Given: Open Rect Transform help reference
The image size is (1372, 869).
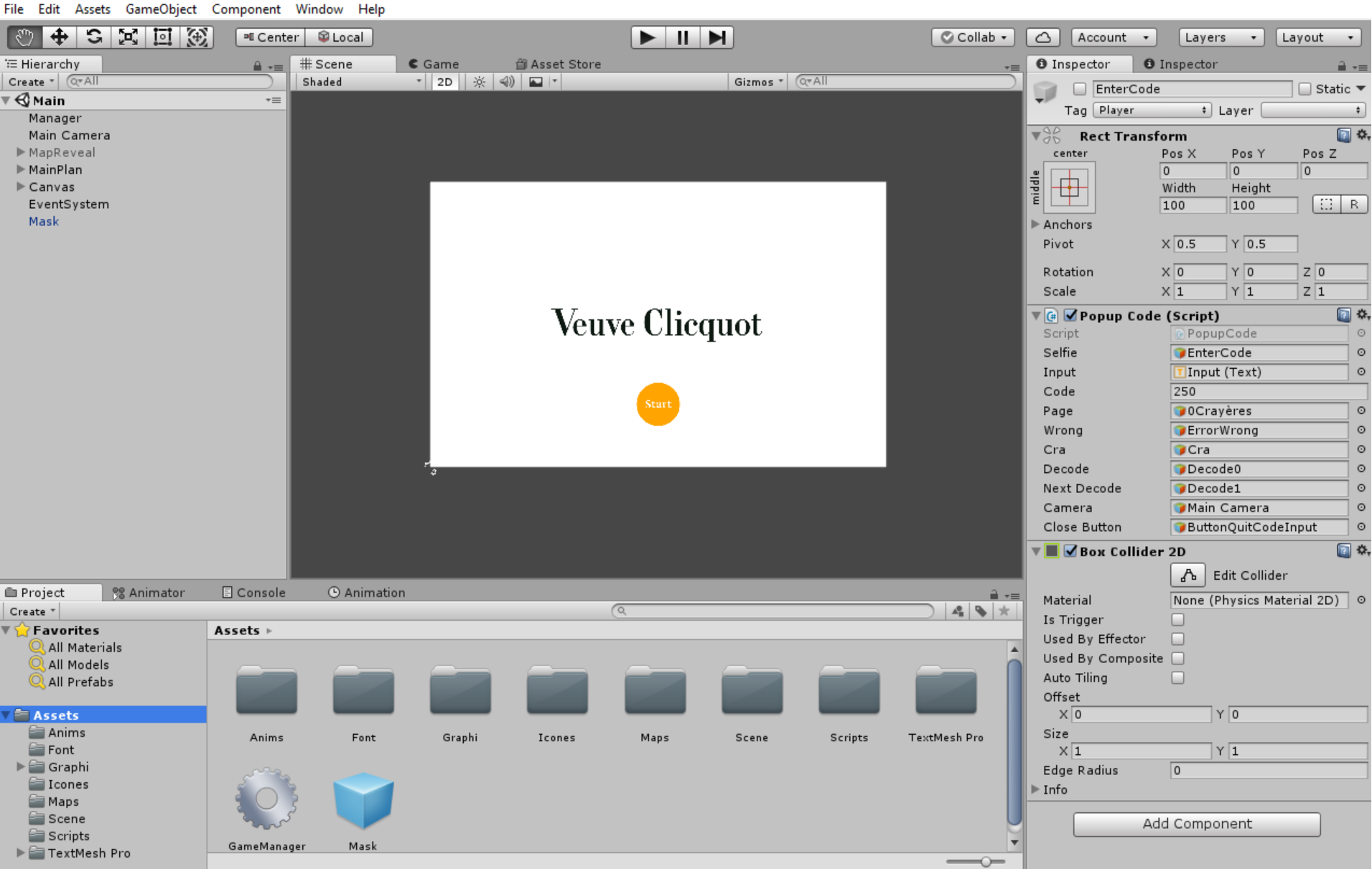Looking at the screenshot, I should click(1343, 135).
